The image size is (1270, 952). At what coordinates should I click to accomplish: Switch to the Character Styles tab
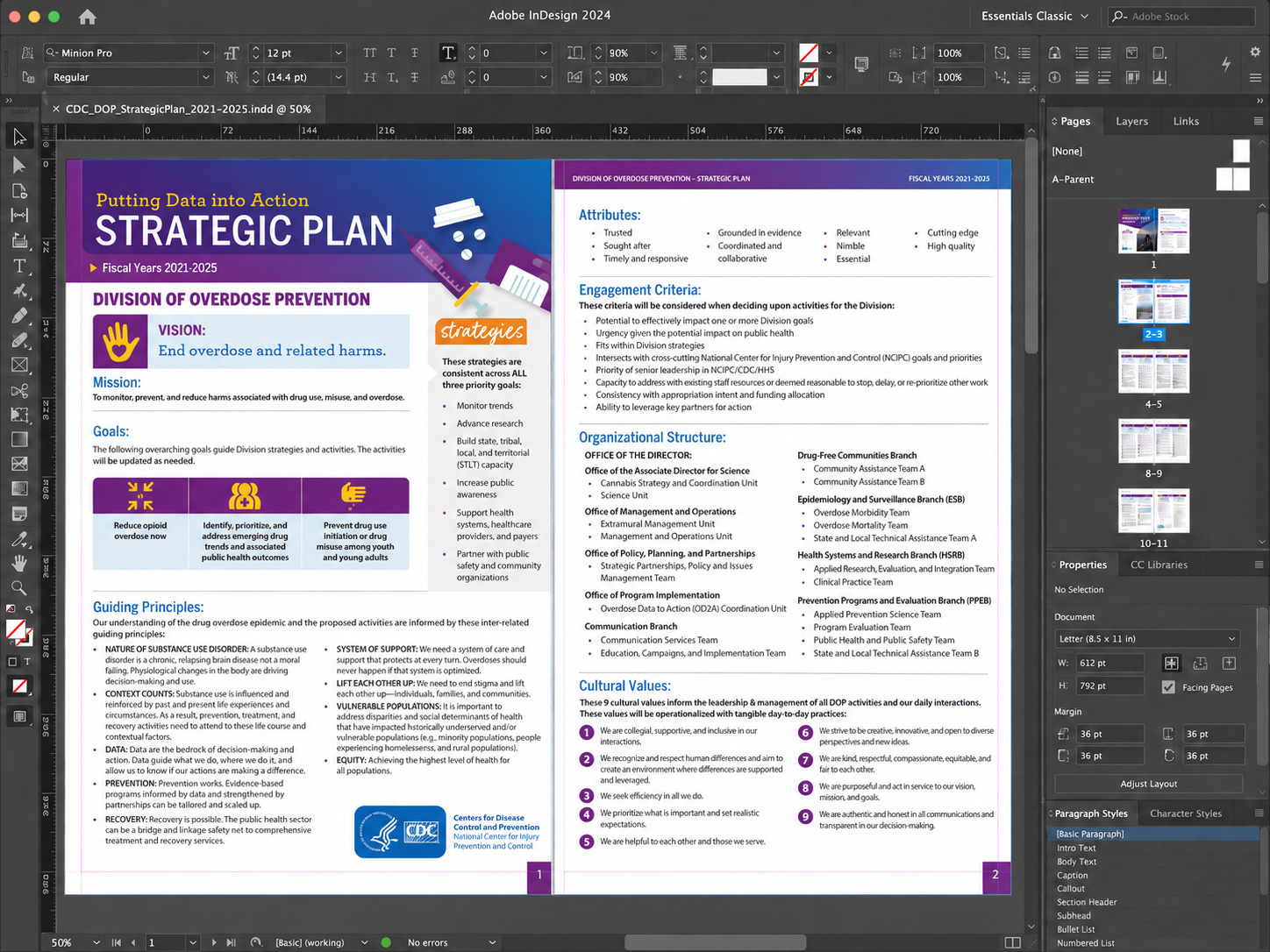(1186, 813)
